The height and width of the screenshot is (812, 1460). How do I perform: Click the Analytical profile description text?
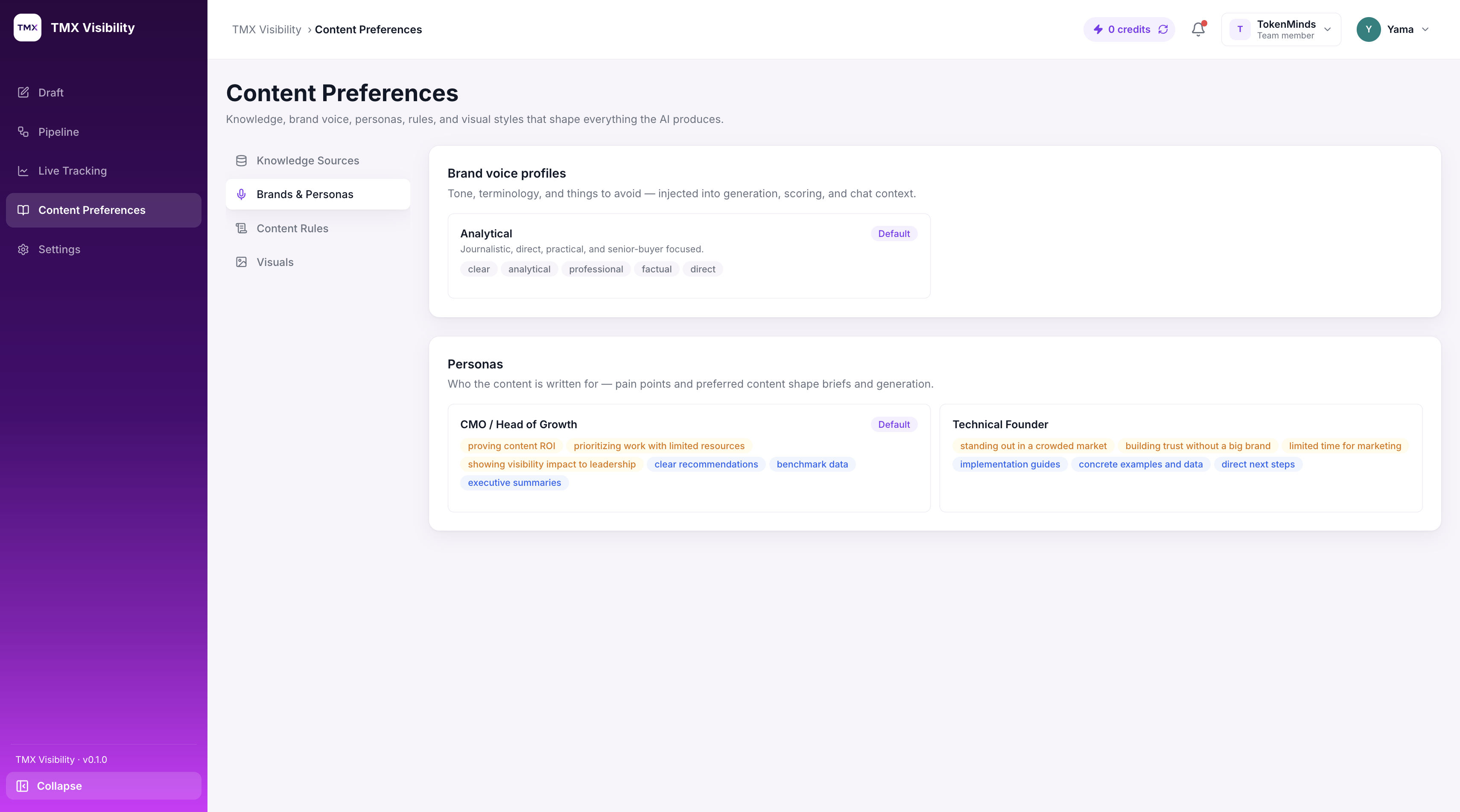click(x=581, y=249)
